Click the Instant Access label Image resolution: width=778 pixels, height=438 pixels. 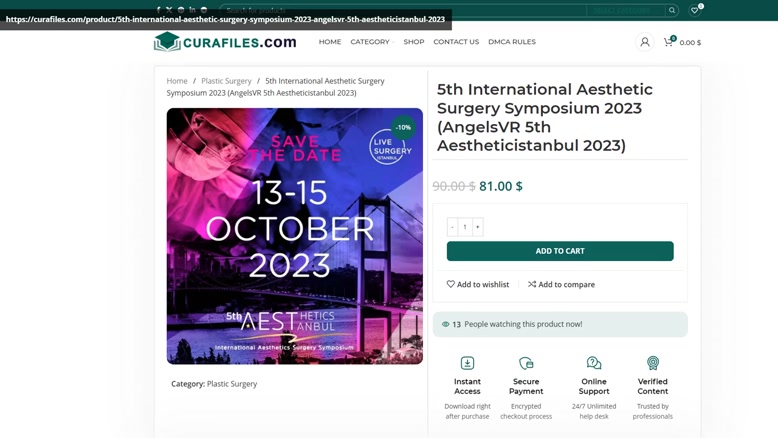[x=467, y=386]
